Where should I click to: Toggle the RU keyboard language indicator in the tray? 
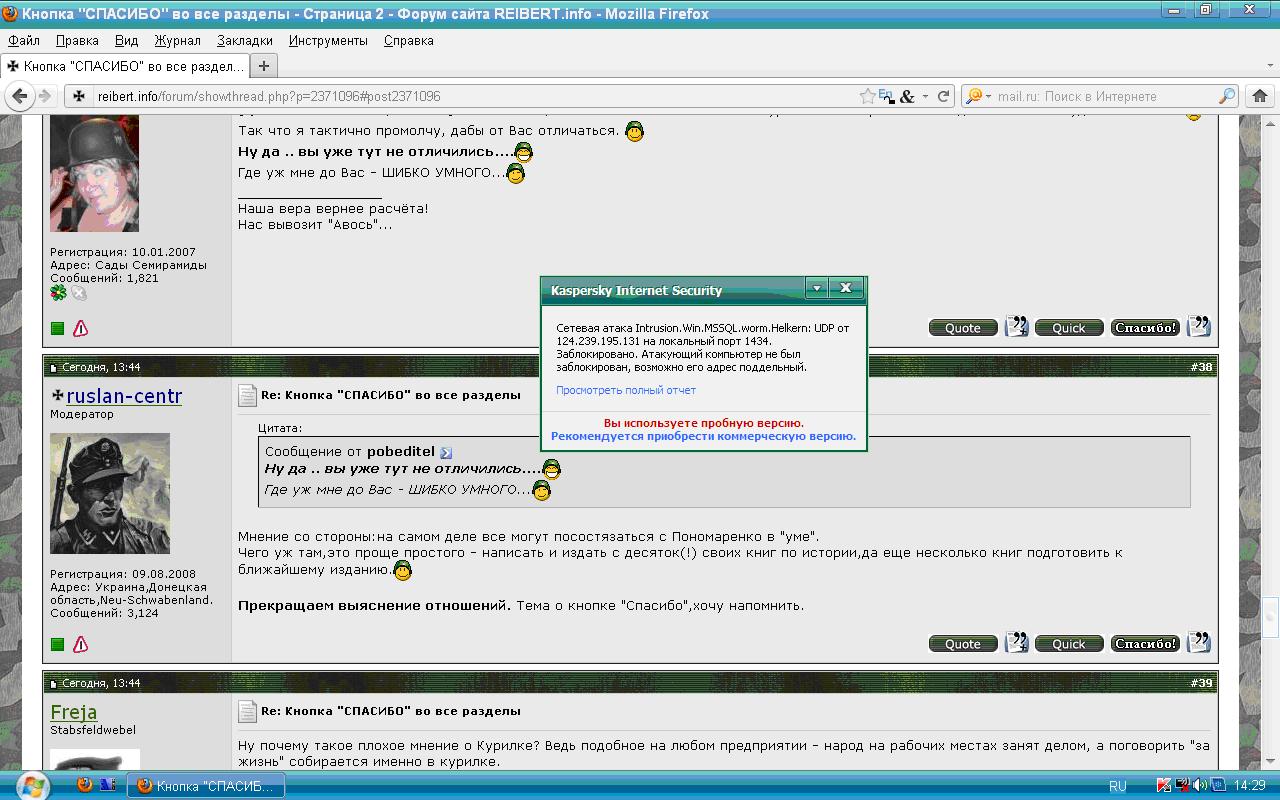pos(1118,786)
